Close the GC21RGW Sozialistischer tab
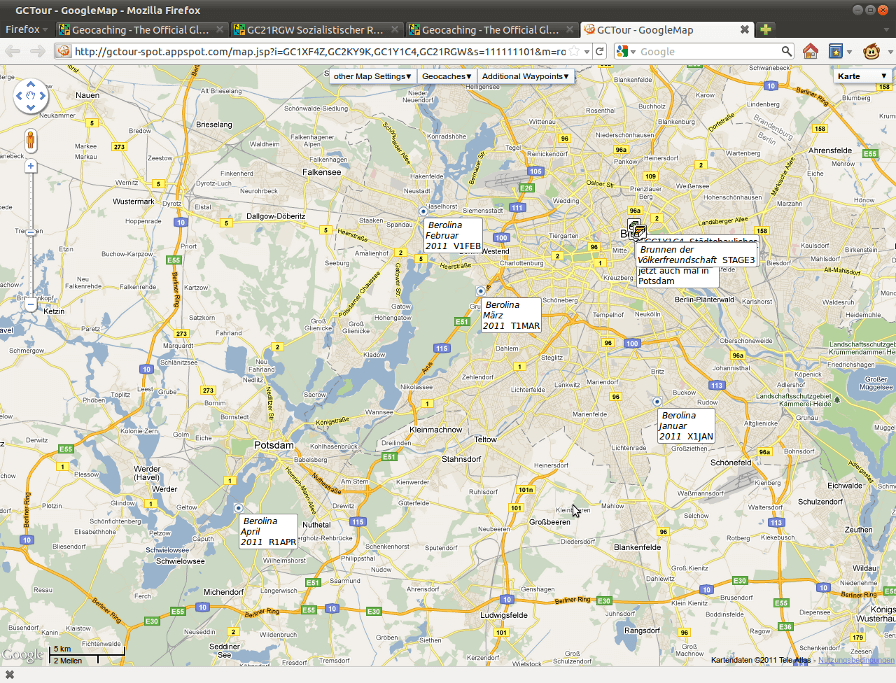Viewport: 896px width, 683px height. (395, 29)
